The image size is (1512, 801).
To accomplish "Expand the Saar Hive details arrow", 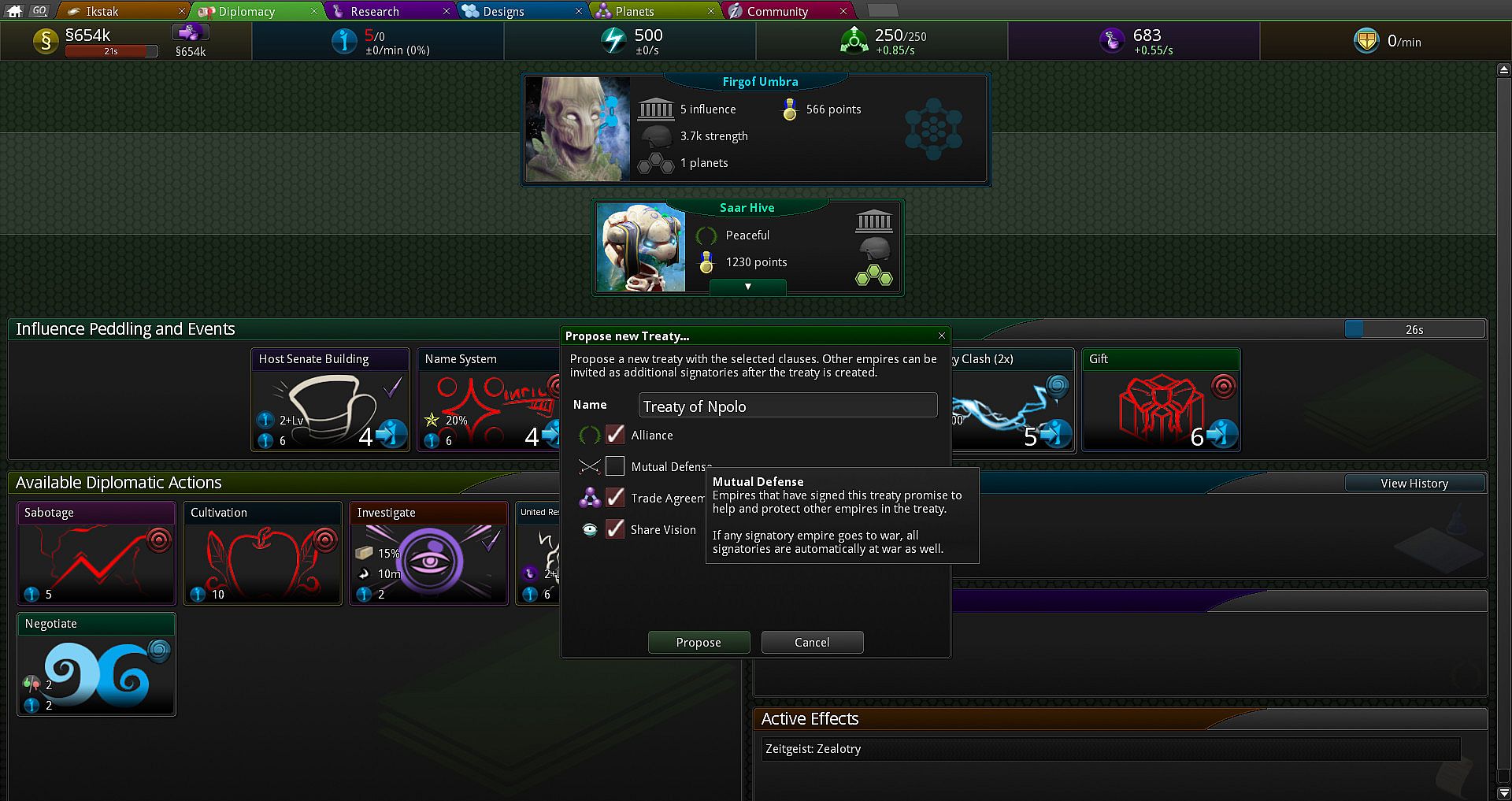I will coord(747,287).
